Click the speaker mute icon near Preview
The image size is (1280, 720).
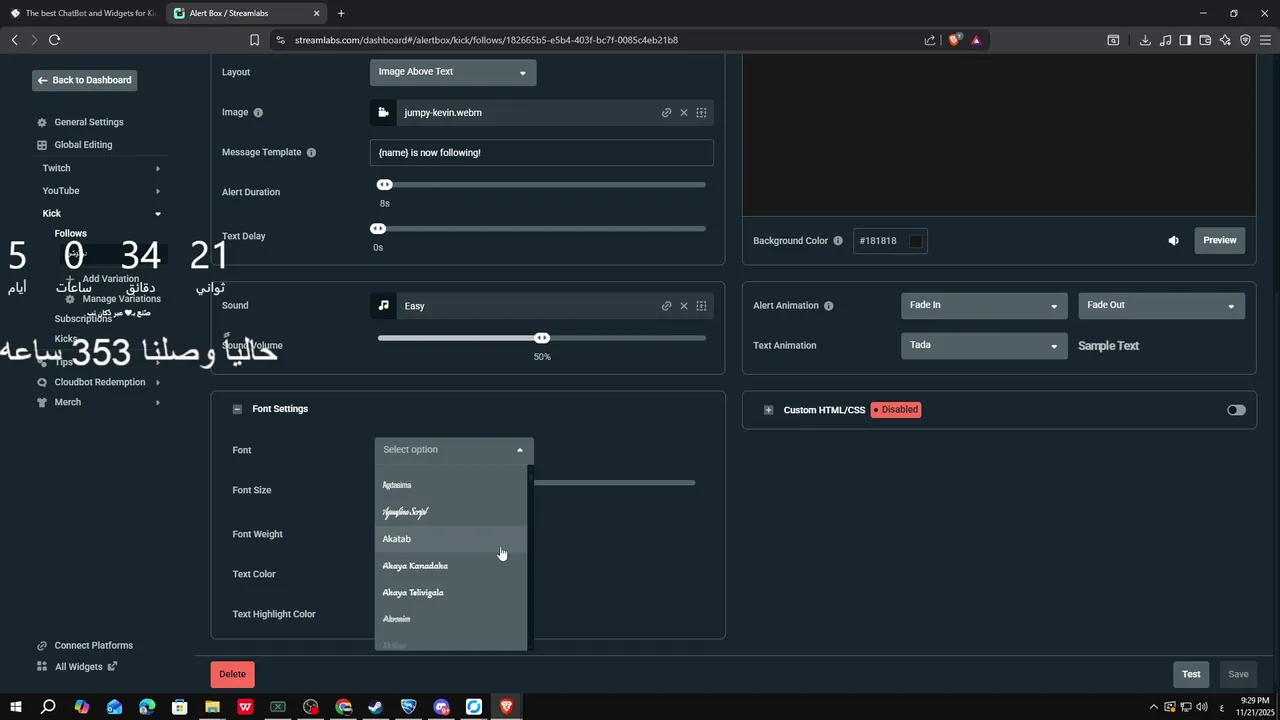point(1173,241)
